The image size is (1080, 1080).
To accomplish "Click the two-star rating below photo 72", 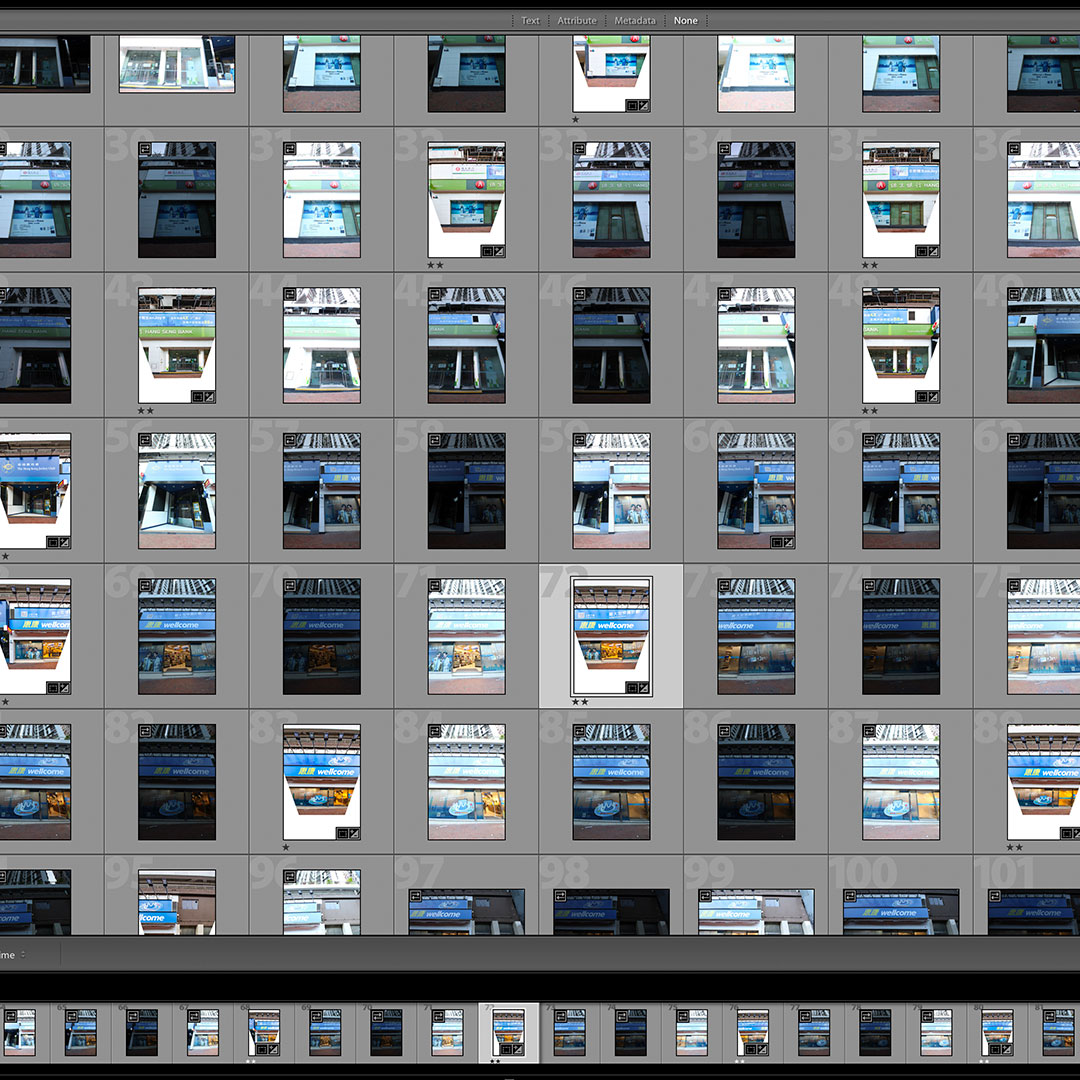I will point(580,702).
